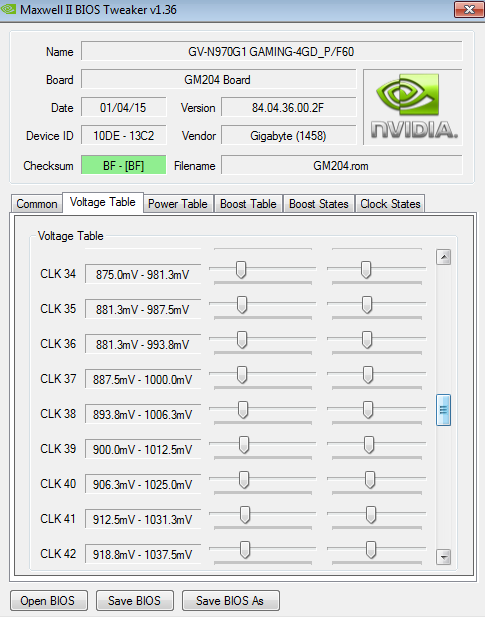Switch to the Common tab

pos(37,204)
